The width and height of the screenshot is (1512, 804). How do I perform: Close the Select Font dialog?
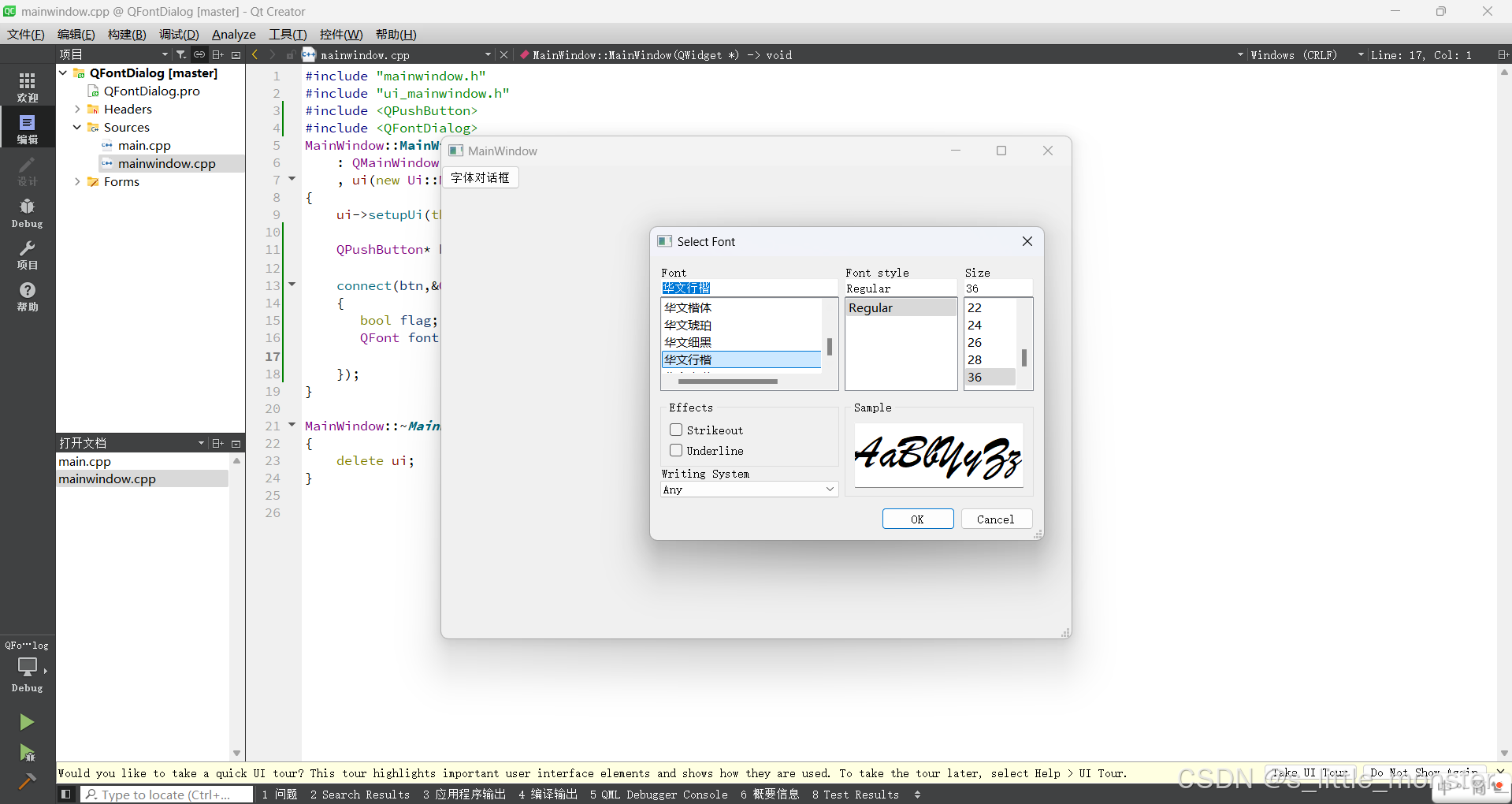(1027, 241)
